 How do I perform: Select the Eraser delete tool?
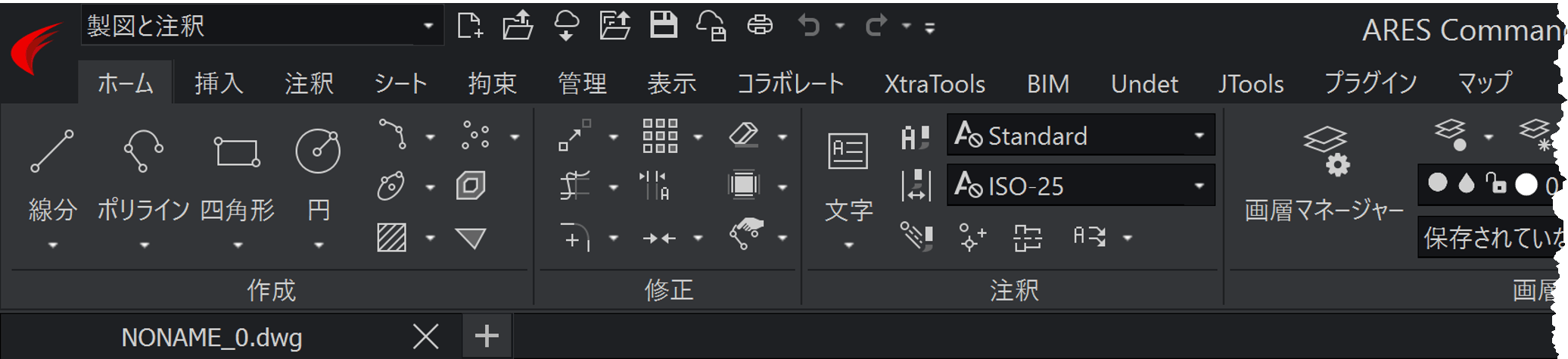(x=744, y=135)
